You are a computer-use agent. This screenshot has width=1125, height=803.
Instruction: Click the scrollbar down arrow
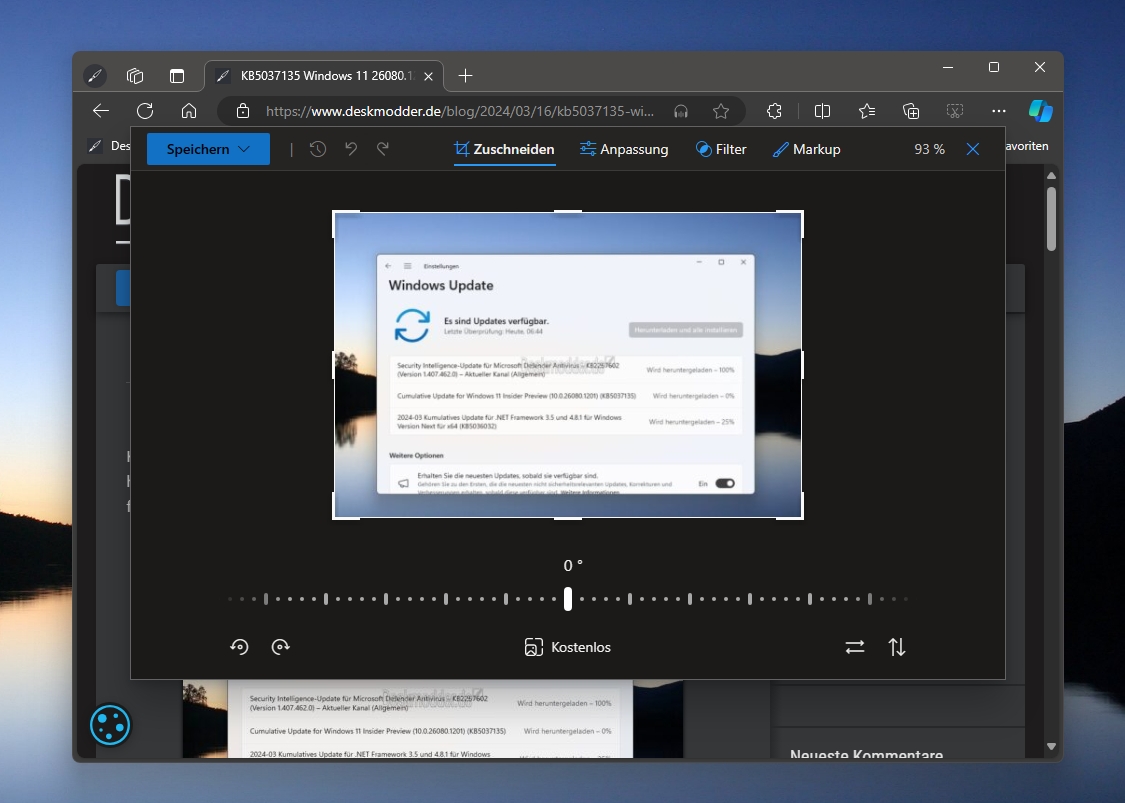tap(1051, 746)
